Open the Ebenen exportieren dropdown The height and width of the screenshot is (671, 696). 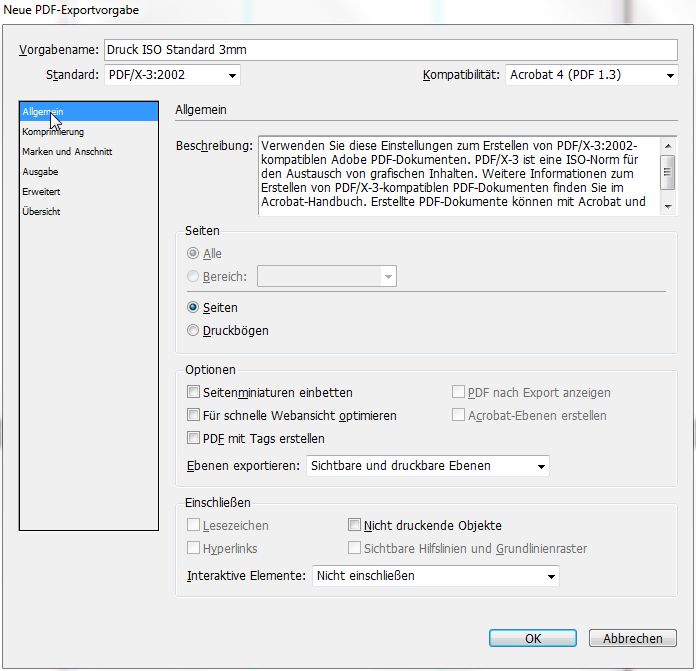(x=428, y=466)
